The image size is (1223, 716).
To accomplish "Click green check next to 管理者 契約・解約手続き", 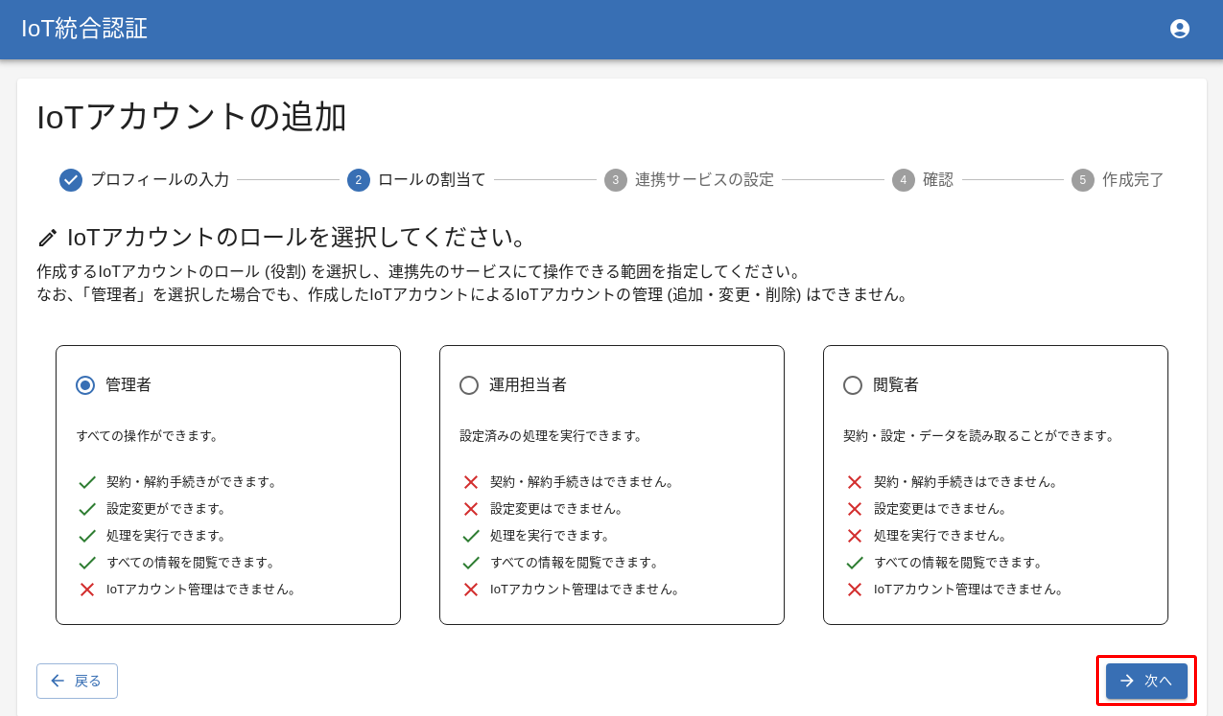I will (x=87, y=482).
